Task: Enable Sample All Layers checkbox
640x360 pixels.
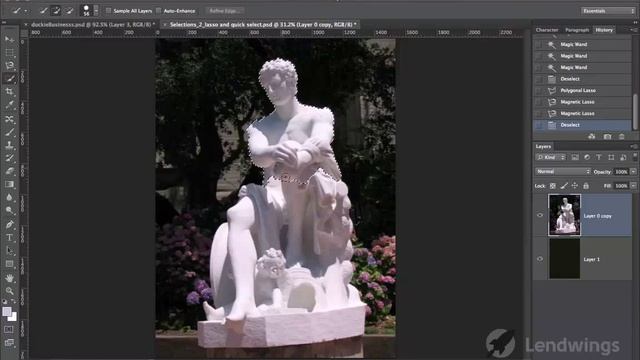Action: pos(109,11)
